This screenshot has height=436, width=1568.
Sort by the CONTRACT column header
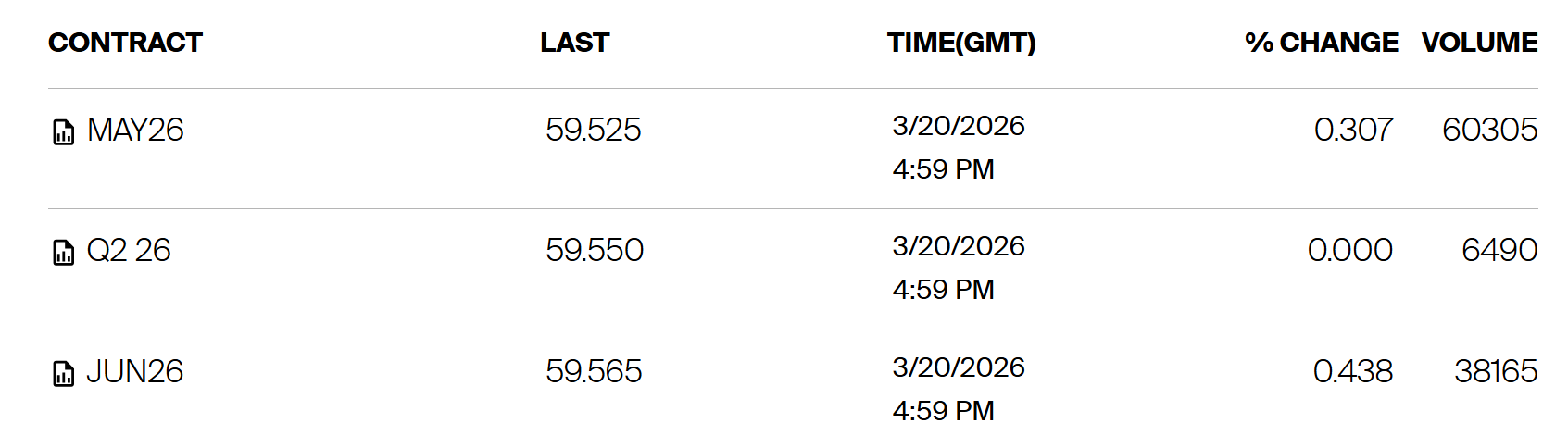[x=125, y=43]
